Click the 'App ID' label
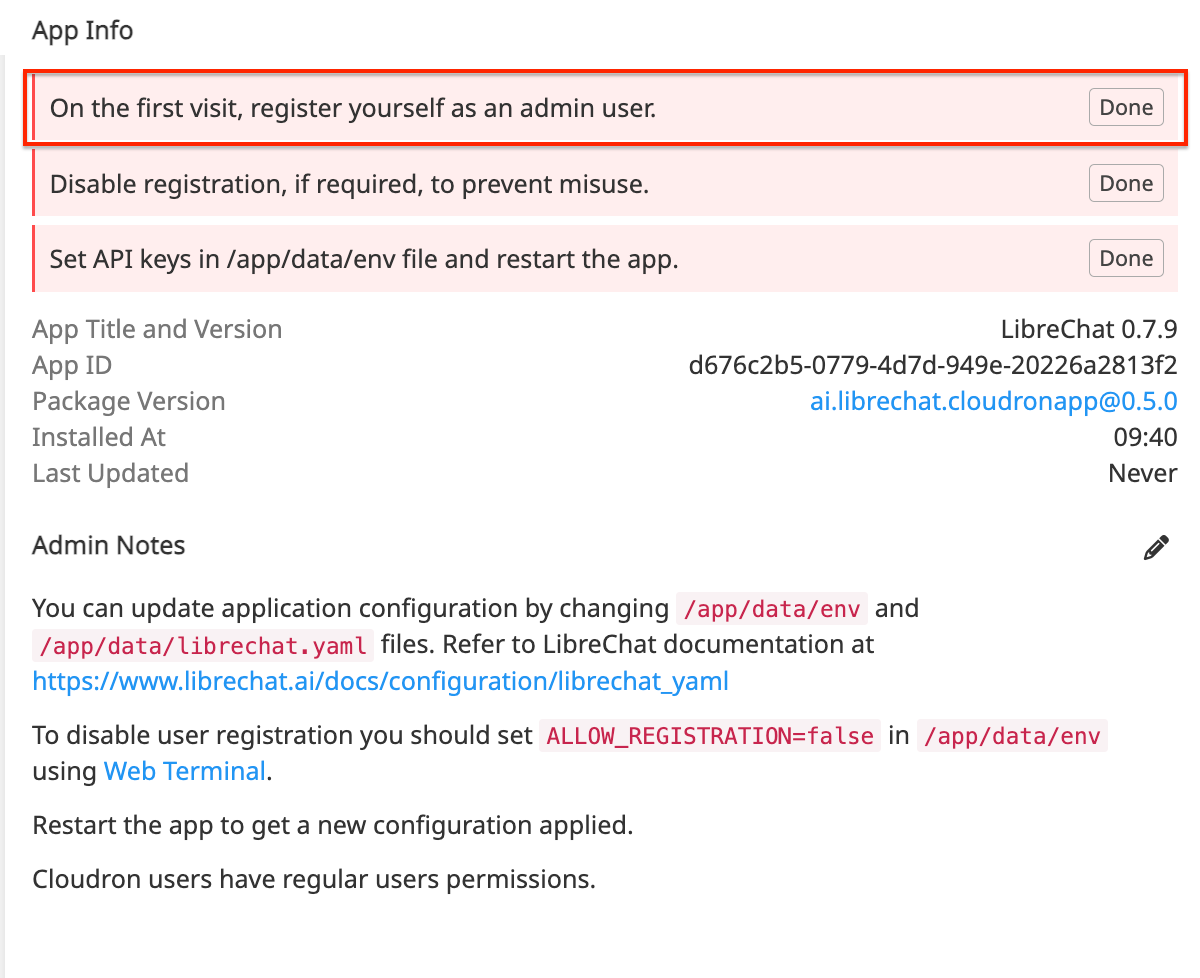Screen dimensions: 1200x978 (x=72, y=365)
